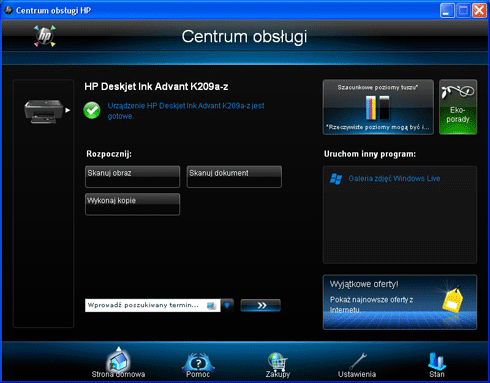Click the HP logo in header
The width and height of the screenshot is (490, 383).
pos(45,36)
